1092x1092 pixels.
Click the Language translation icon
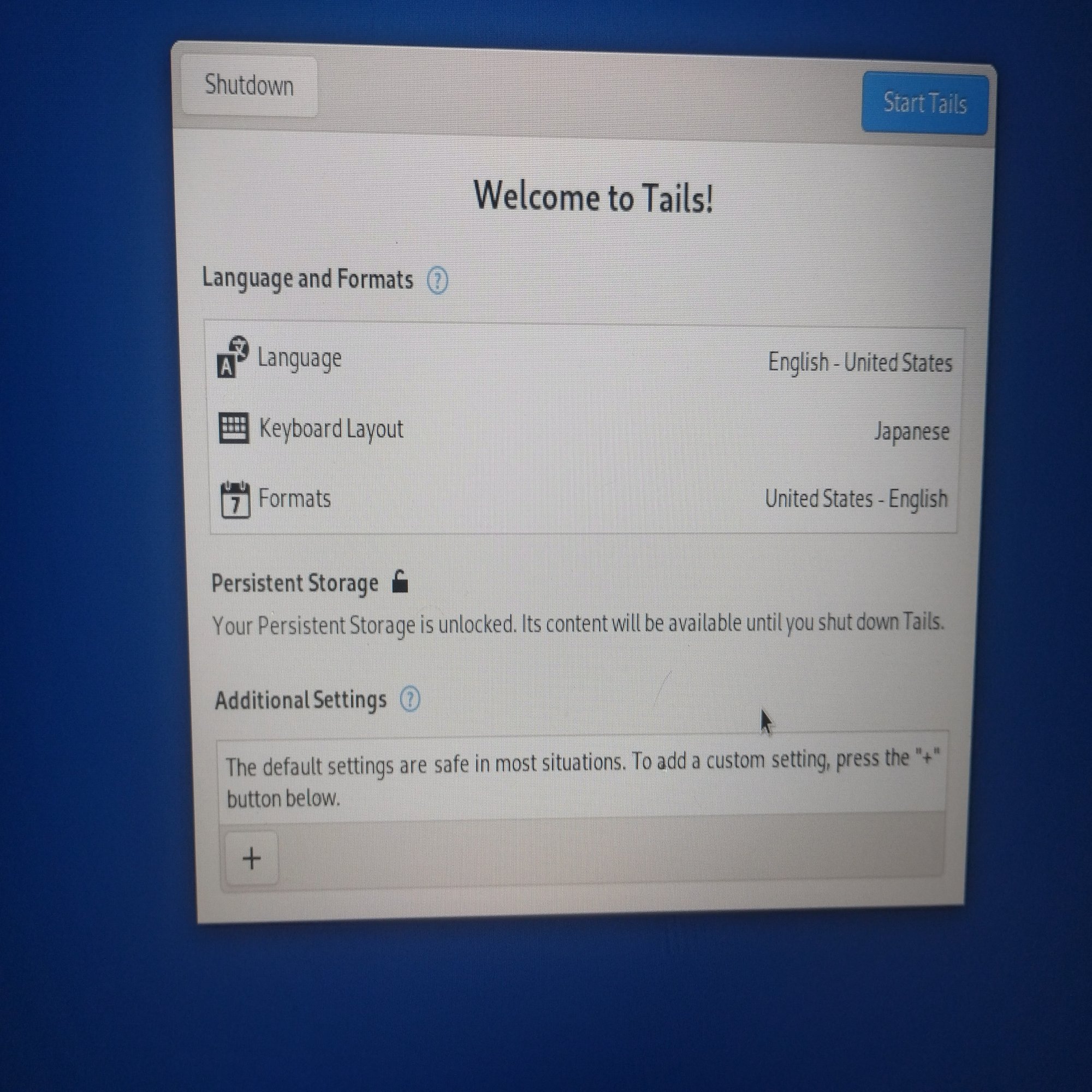coord(233,357)
